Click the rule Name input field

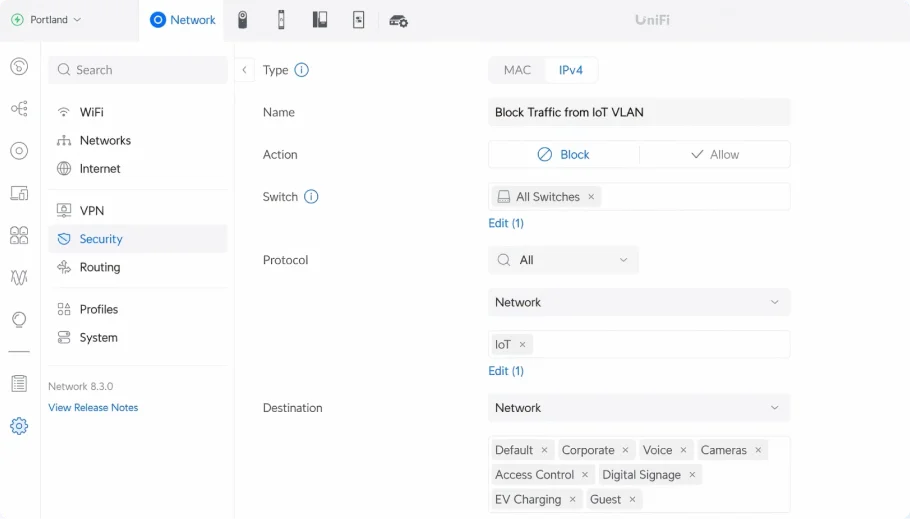(x=639, y=112)
